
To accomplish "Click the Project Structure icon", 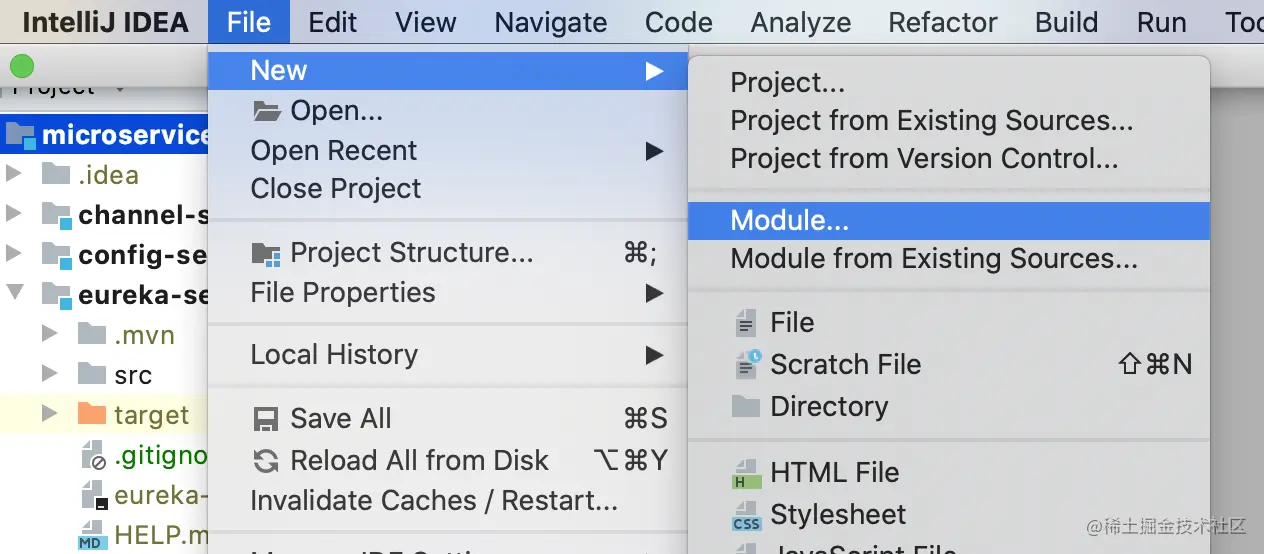I will pos(266,254).
